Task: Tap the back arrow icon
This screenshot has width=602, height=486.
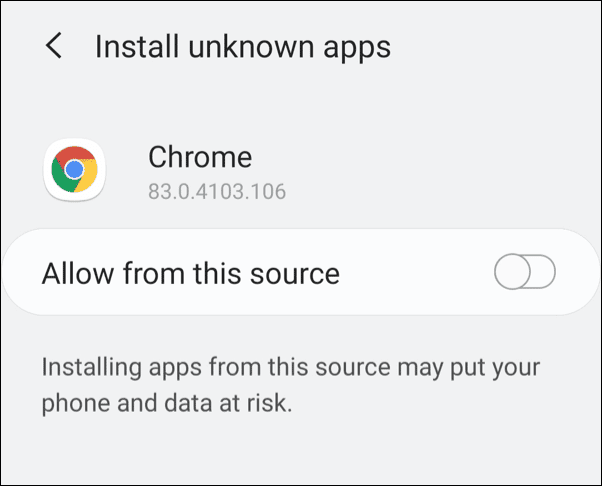Action: pos(54,46)
